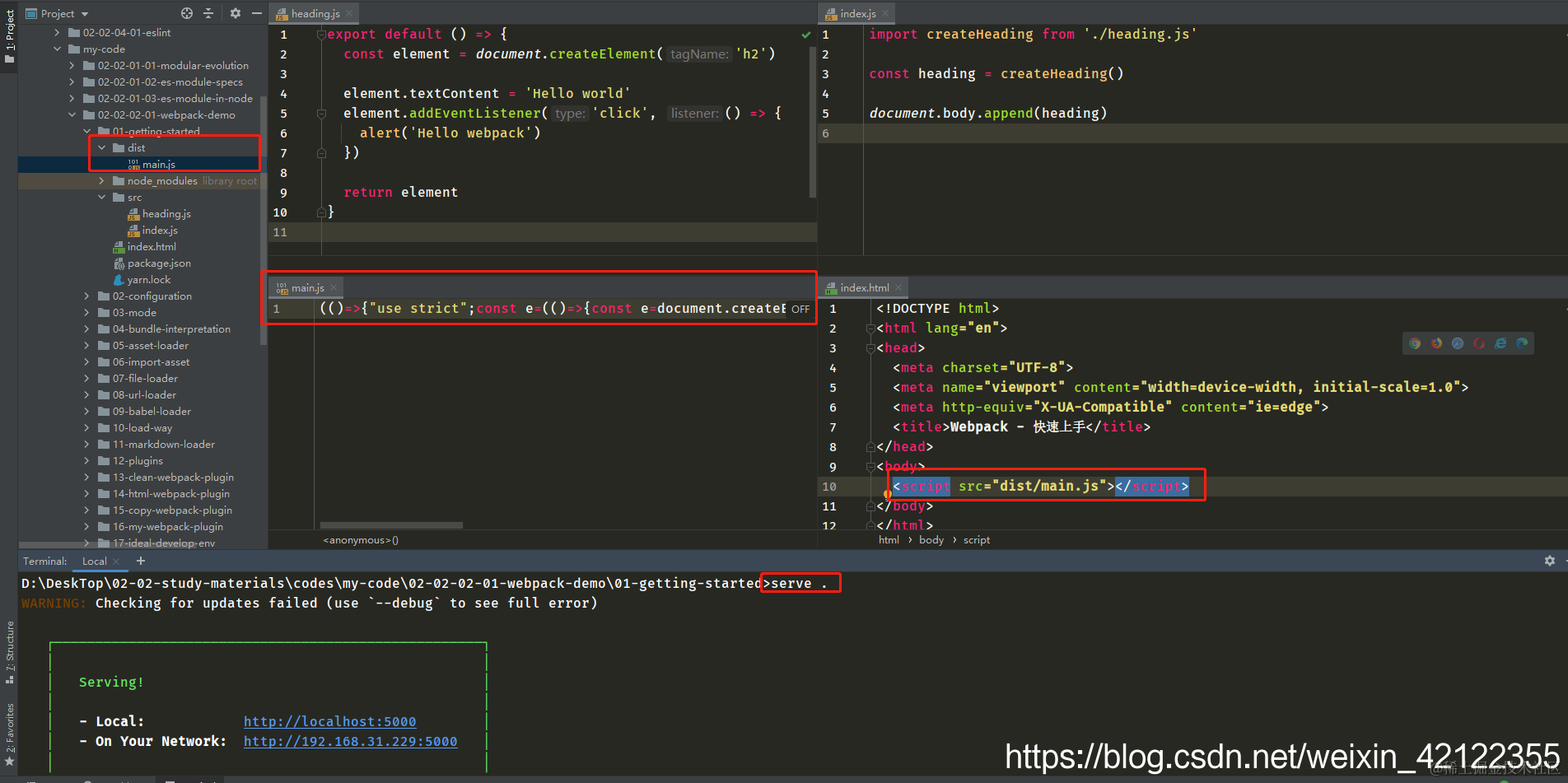
Task: Open the 1: Project side tab
Action: coord(9,36)
